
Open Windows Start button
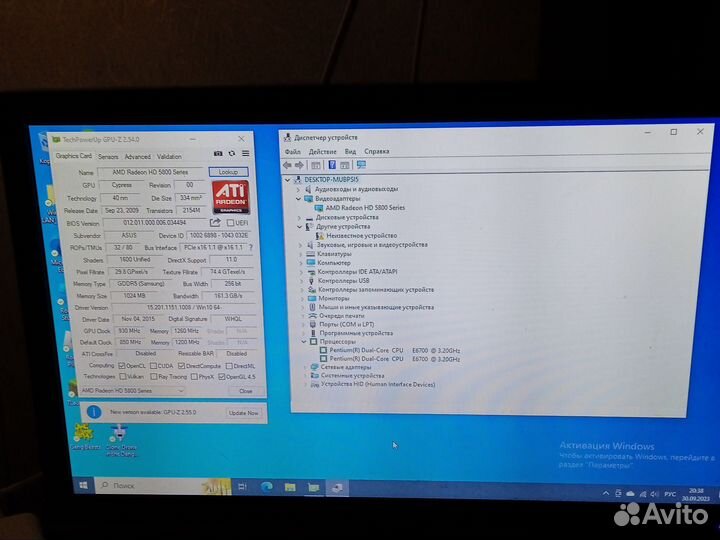coord(83,485)
